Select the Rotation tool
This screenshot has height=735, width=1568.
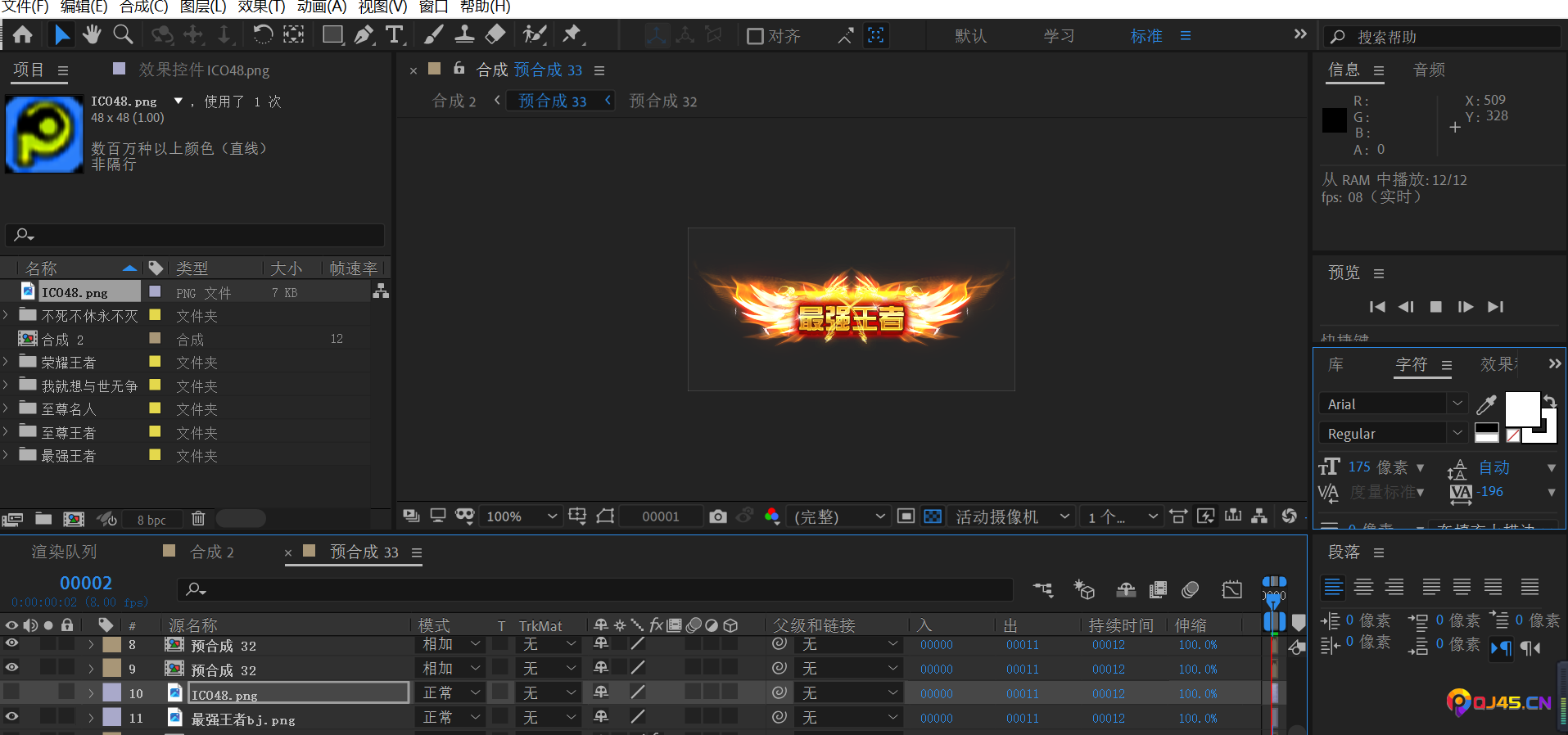click(263, 34)
